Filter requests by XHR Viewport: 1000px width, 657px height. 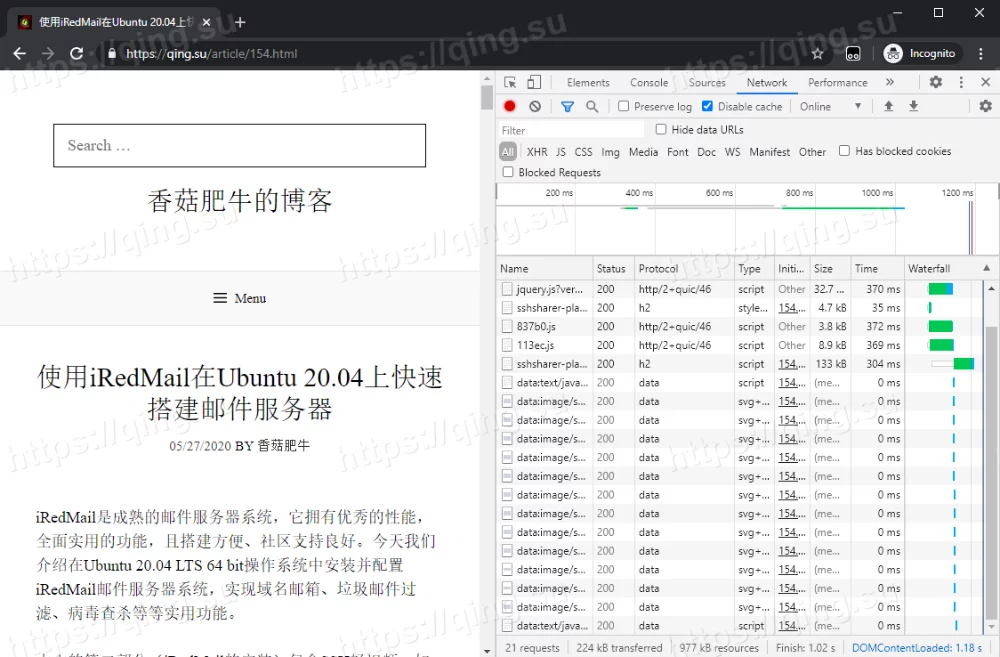(x=537, y=152)
